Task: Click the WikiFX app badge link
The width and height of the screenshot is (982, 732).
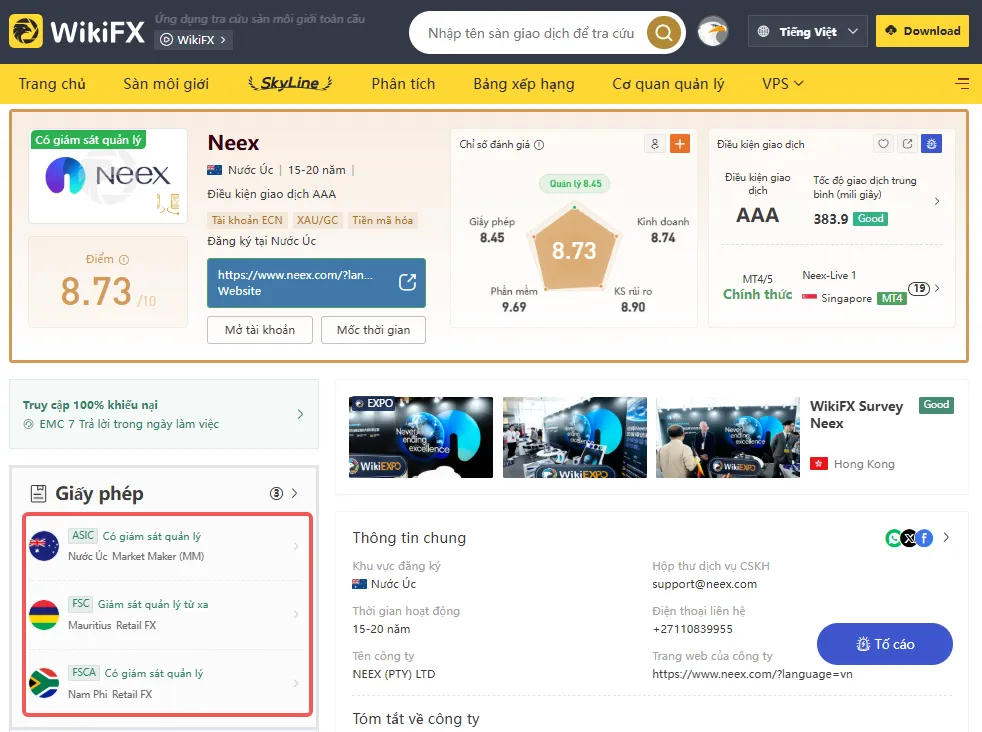Action: [x=194, y=39]
